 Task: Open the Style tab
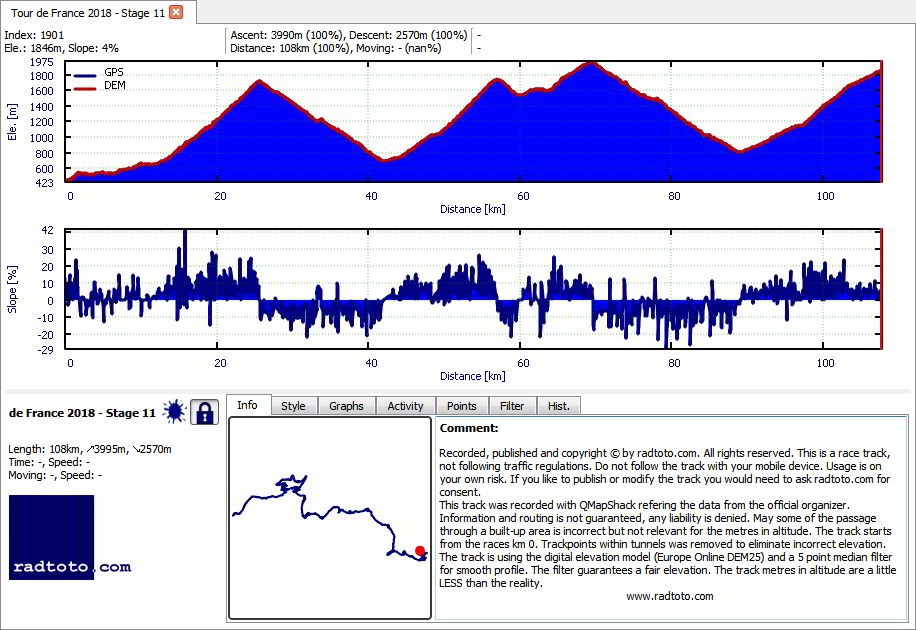click(293, 406)
